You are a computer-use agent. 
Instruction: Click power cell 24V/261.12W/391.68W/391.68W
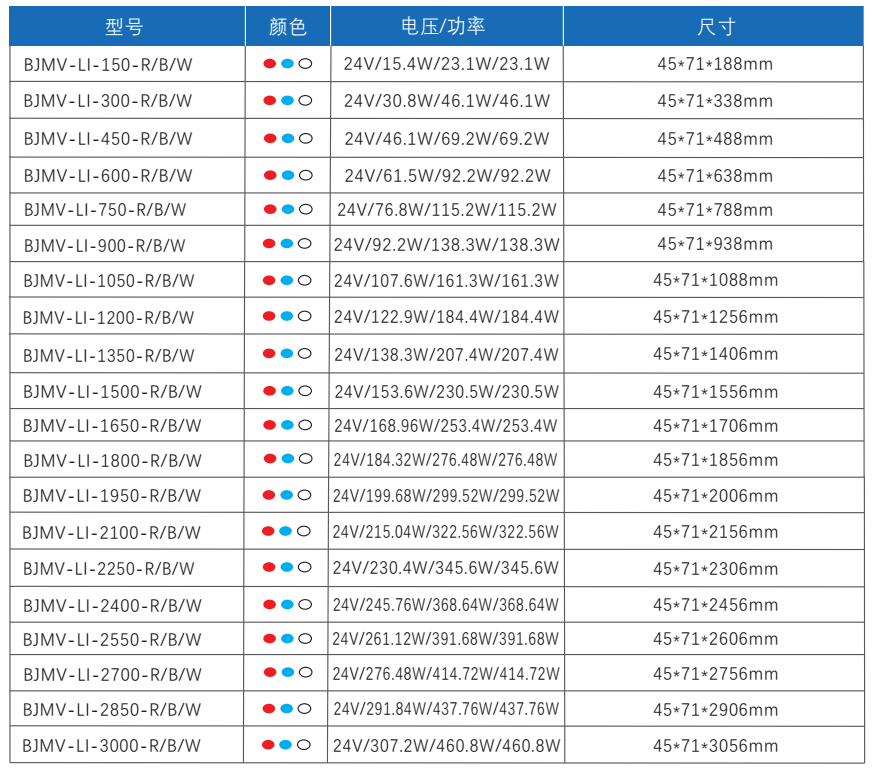tap(445, 639)
